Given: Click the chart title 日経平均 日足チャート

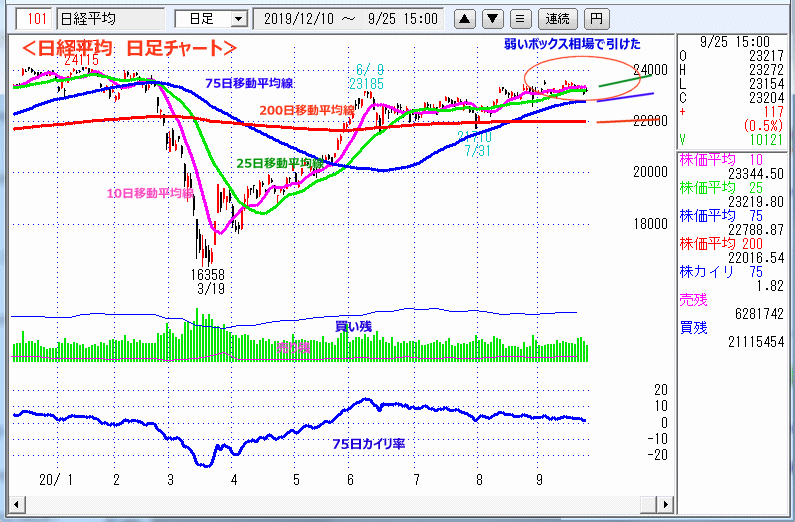Looking at the screenshot, I should [129, 48].
